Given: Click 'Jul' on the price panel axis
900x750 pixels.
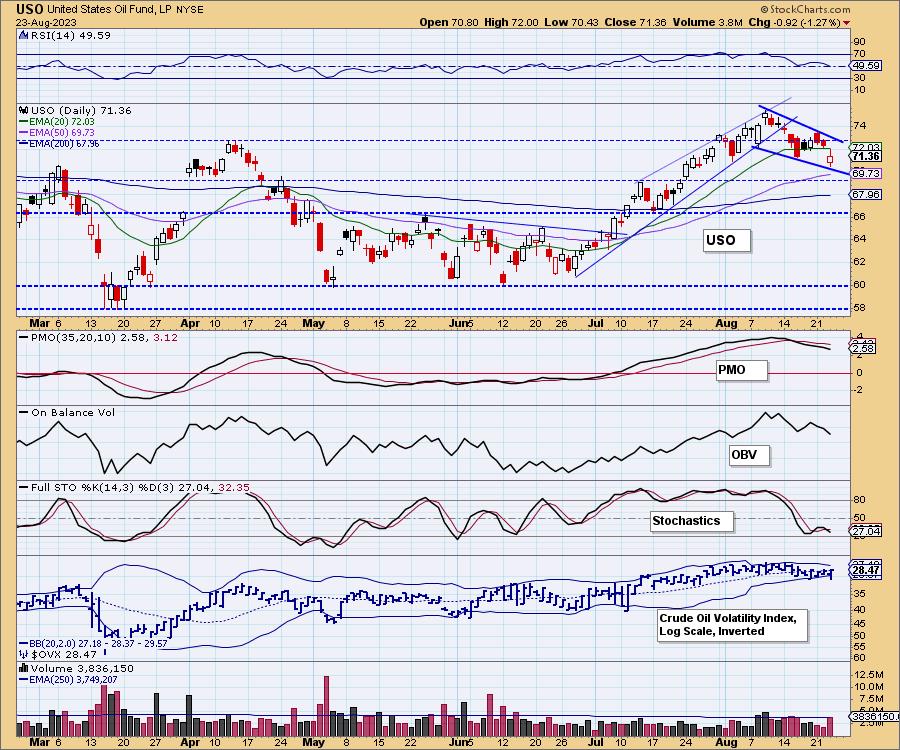Looking at the screenshot, I should [596, 323].
